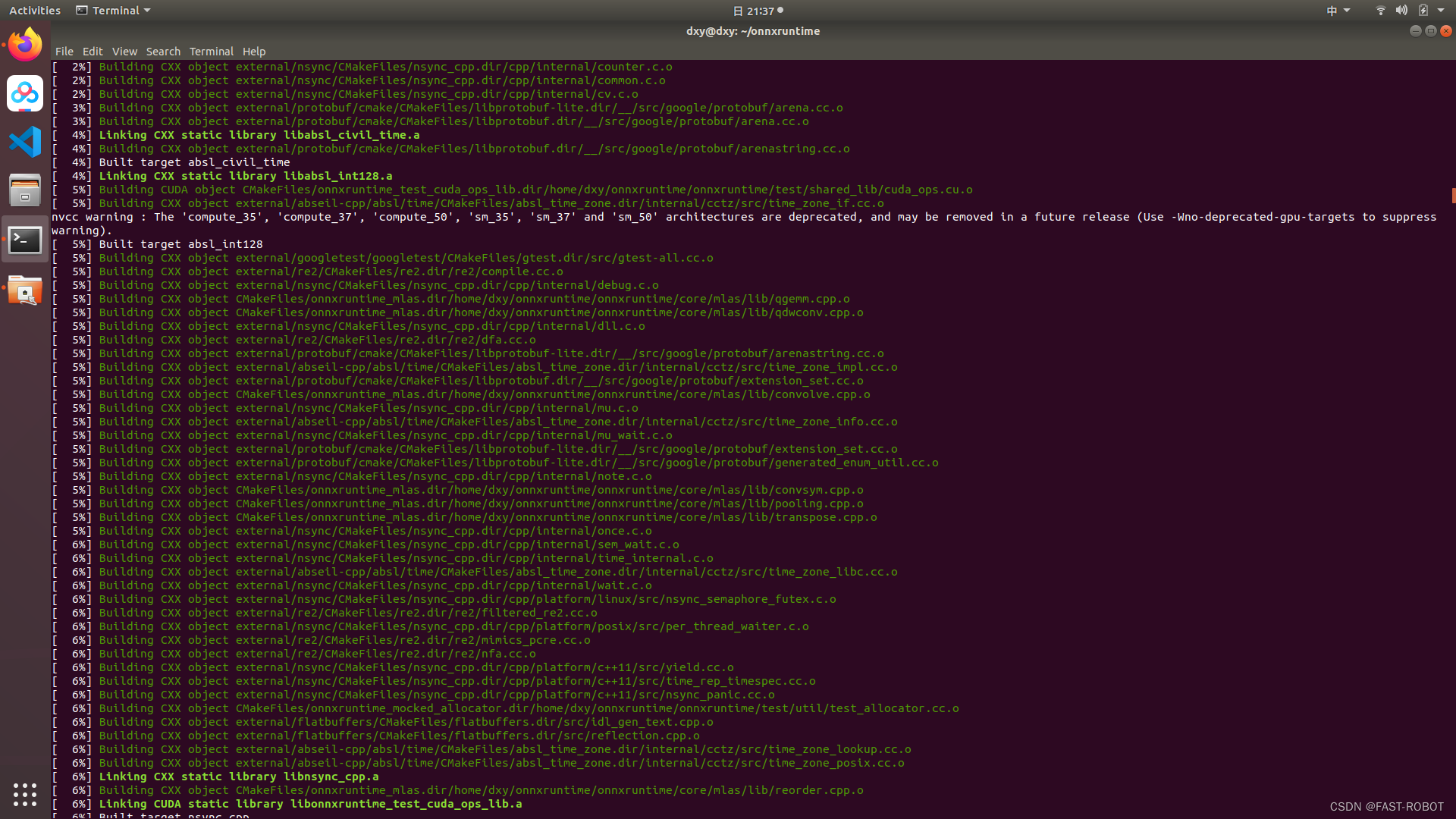Click the terminal title bar dxy@dxy: ~/onnxruntime
Viewport: 1456px width, 819px height.
point(752,31)
